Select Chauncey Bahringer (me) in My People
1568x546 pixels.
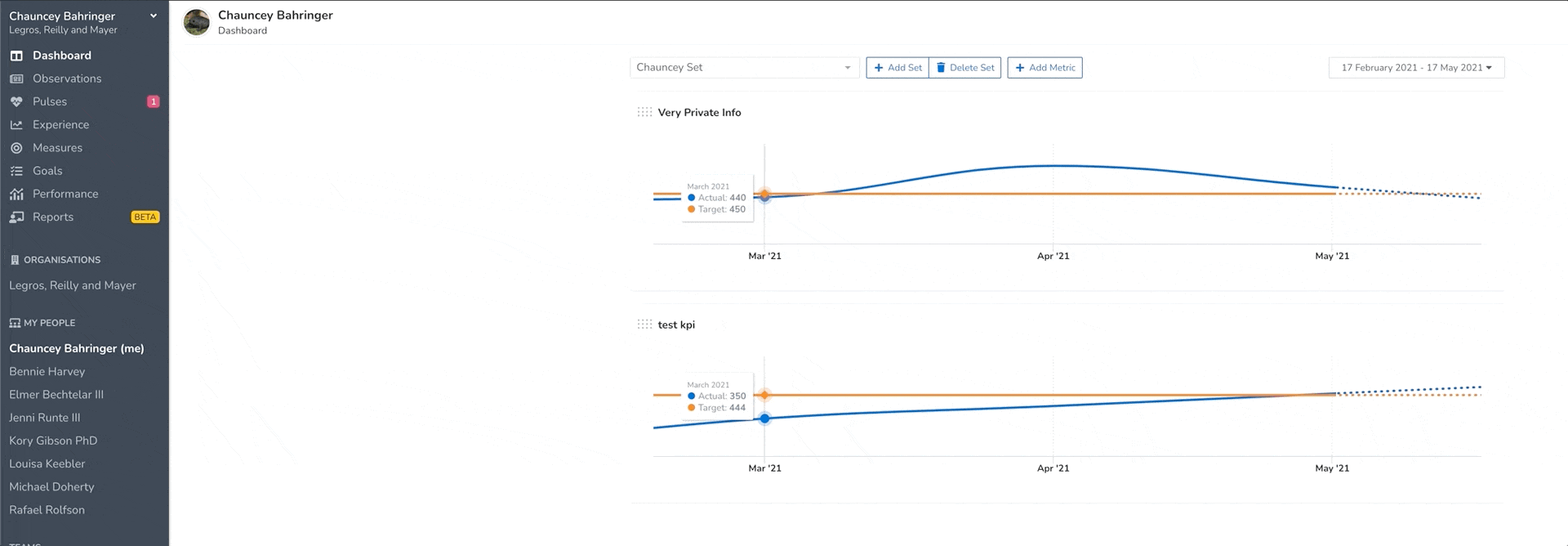(x=77, y=348)
